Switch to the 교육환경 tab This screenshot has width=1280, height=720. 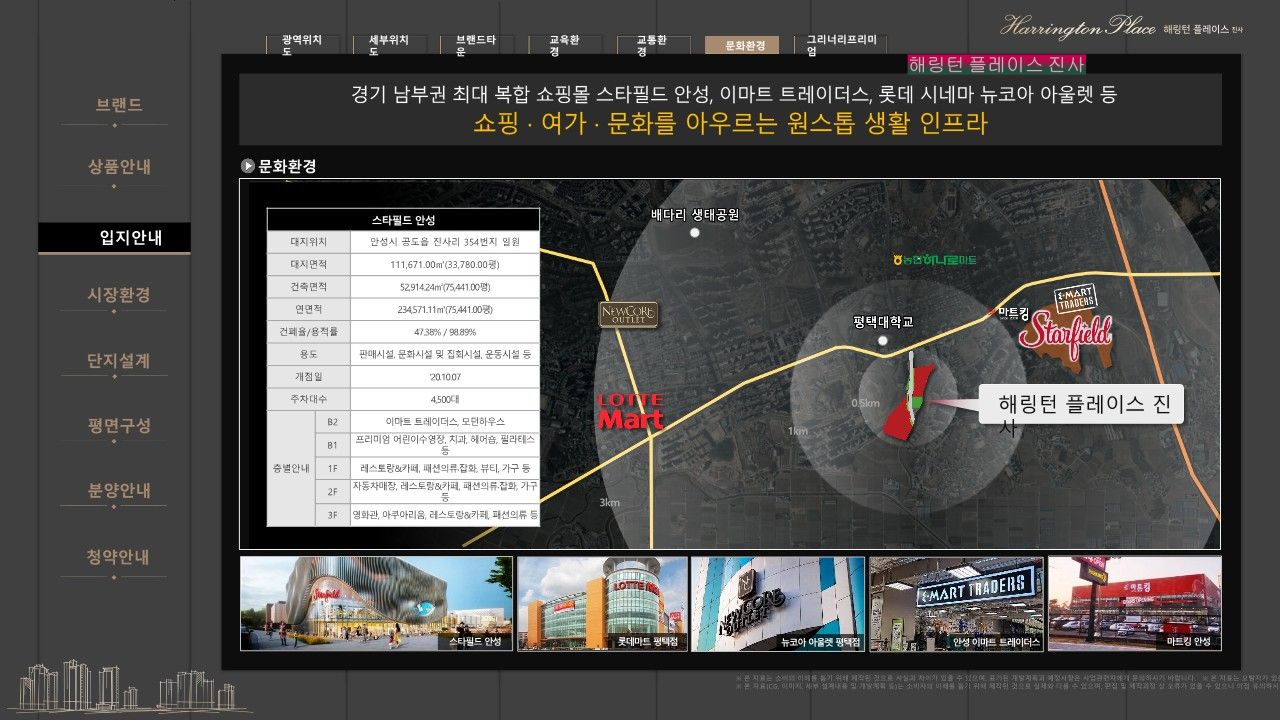(565, 45)
